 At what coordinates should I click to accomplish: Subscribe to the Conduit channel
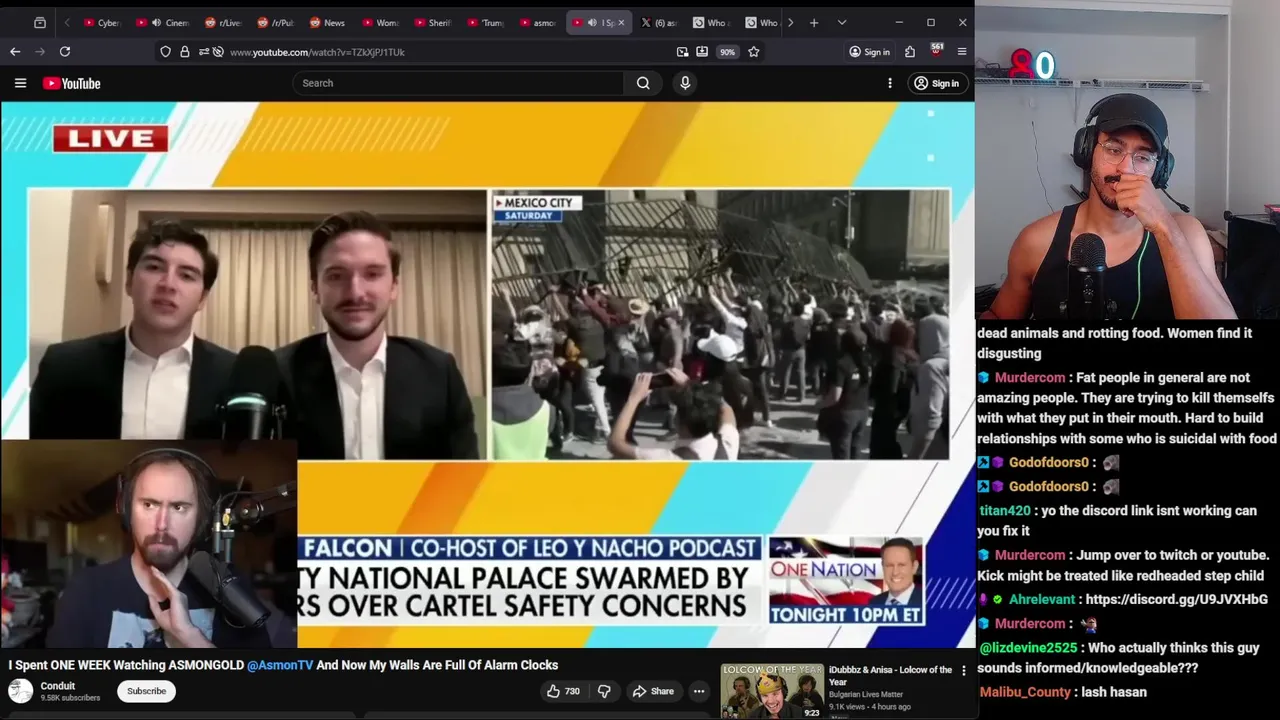coord(146,691)
